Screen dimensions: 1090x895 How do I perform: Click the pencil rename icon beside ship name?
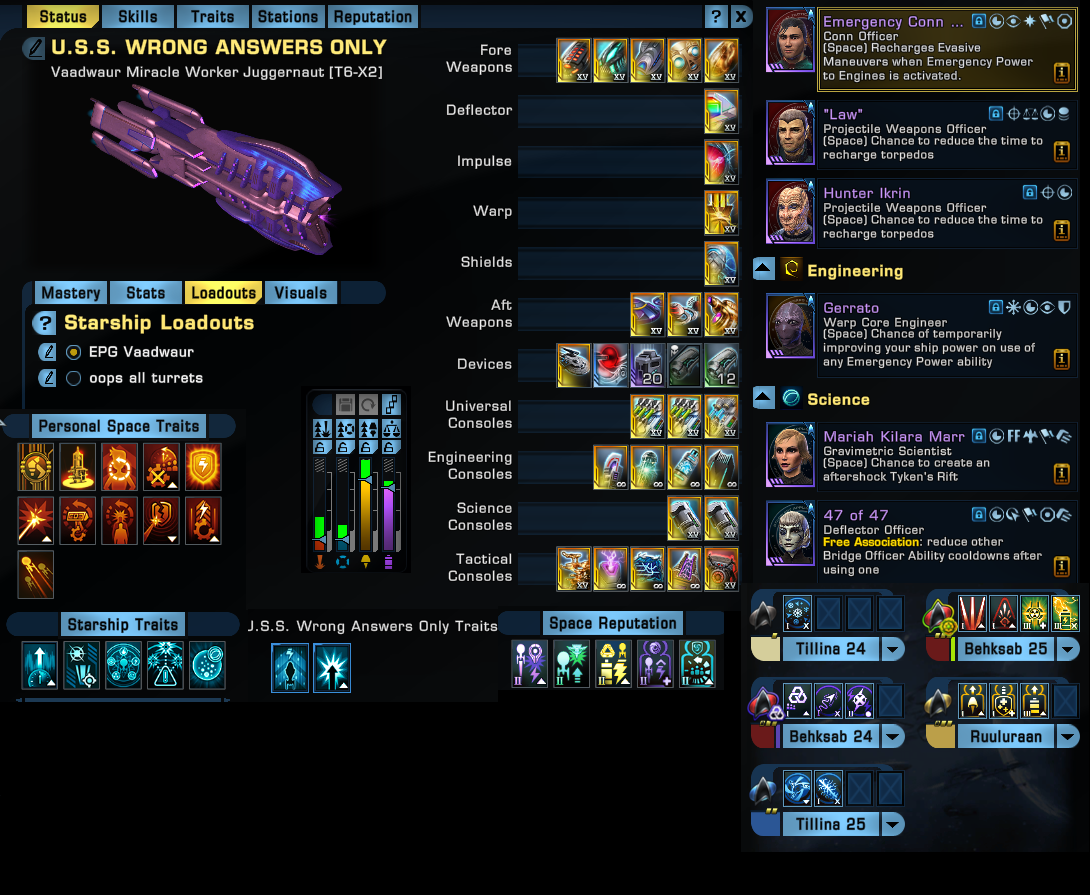pos(33,48)
